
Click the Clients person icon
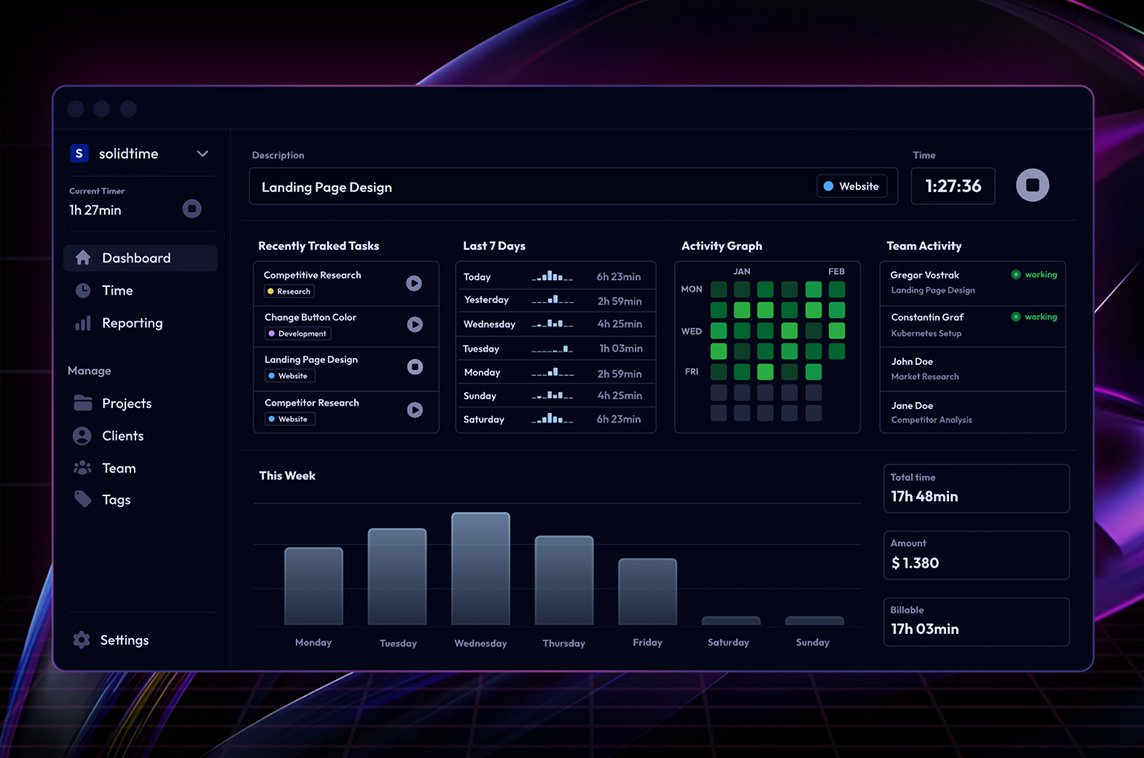coord(82,436)
